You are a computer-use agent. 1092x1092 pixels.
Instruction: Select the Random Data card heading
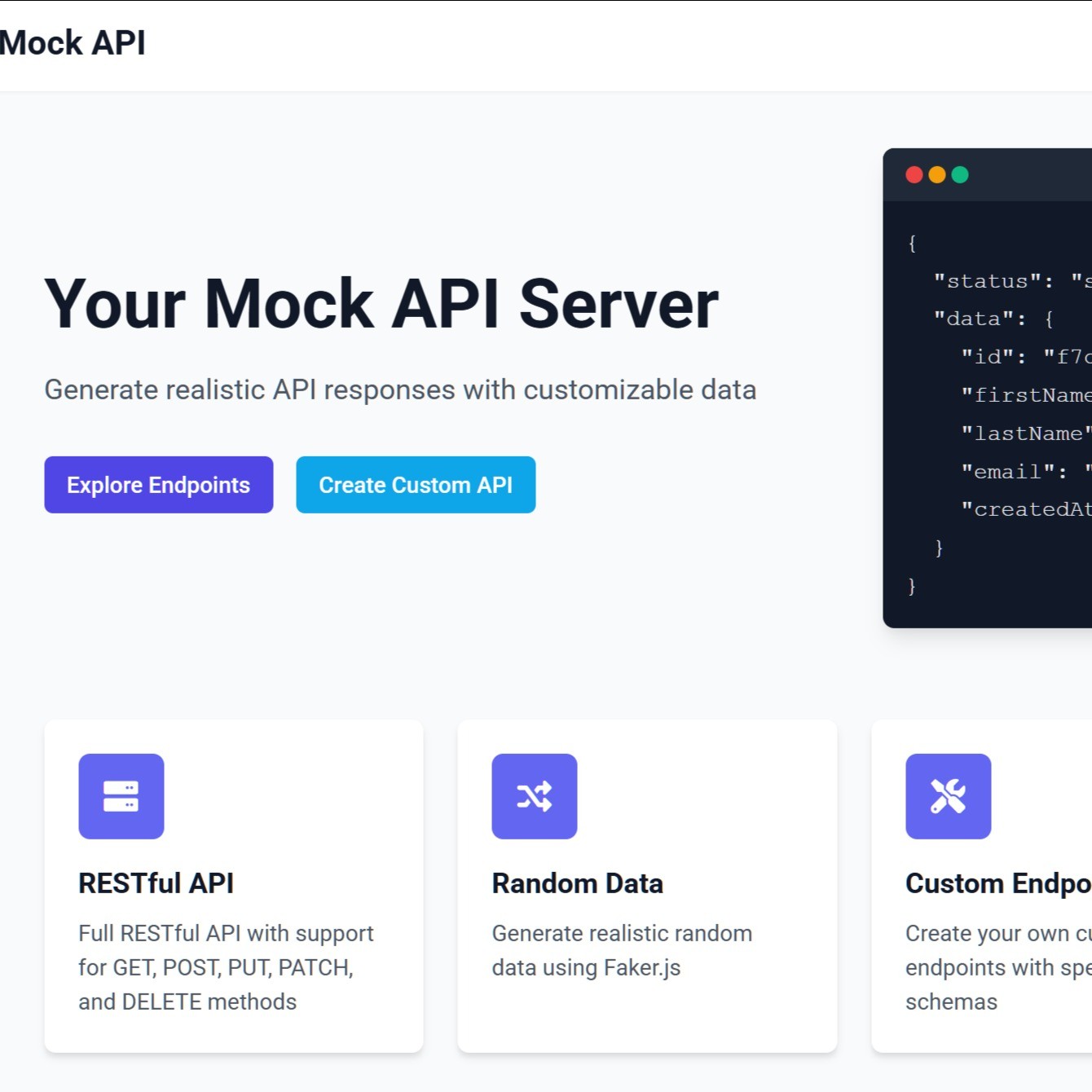(x=577, y=883)
